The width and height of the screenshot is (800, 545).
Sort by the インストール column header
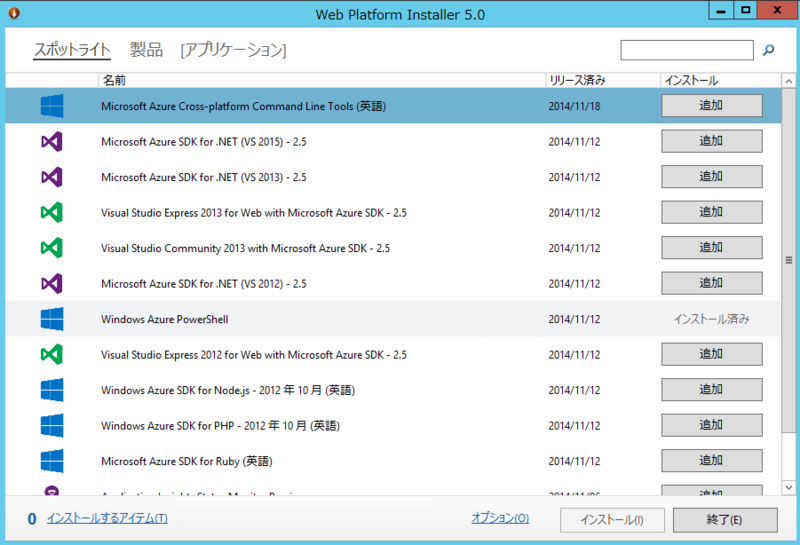click(x=720, y=80)
